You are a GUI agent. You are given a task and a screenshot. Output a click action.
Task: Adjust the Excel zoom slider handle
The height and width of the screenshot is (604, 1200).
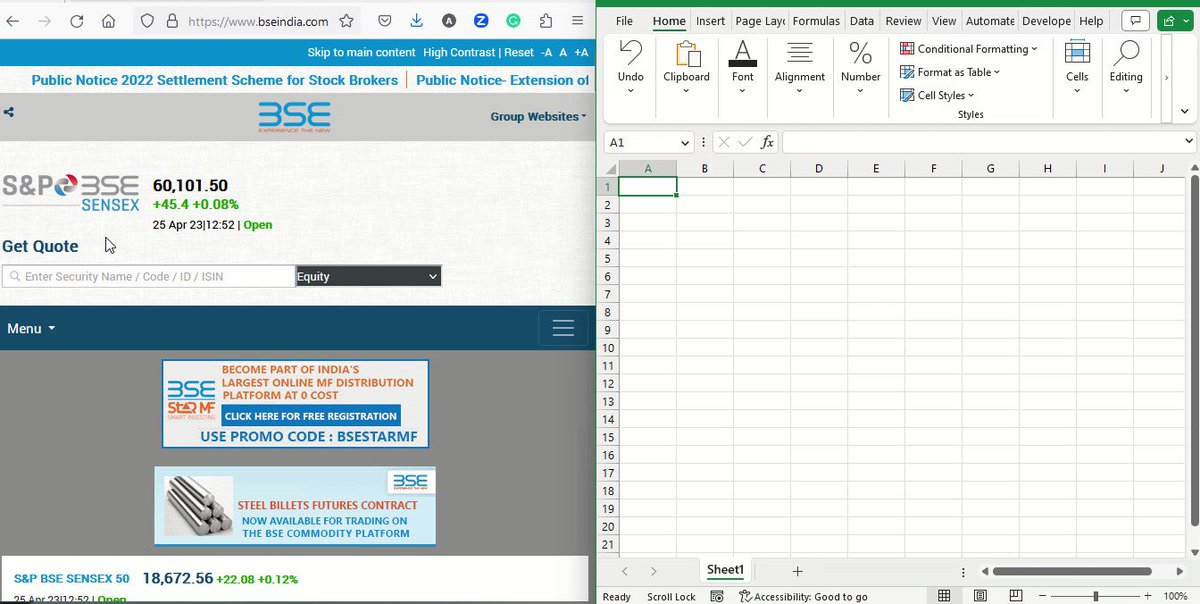[x=1095, y=597]
